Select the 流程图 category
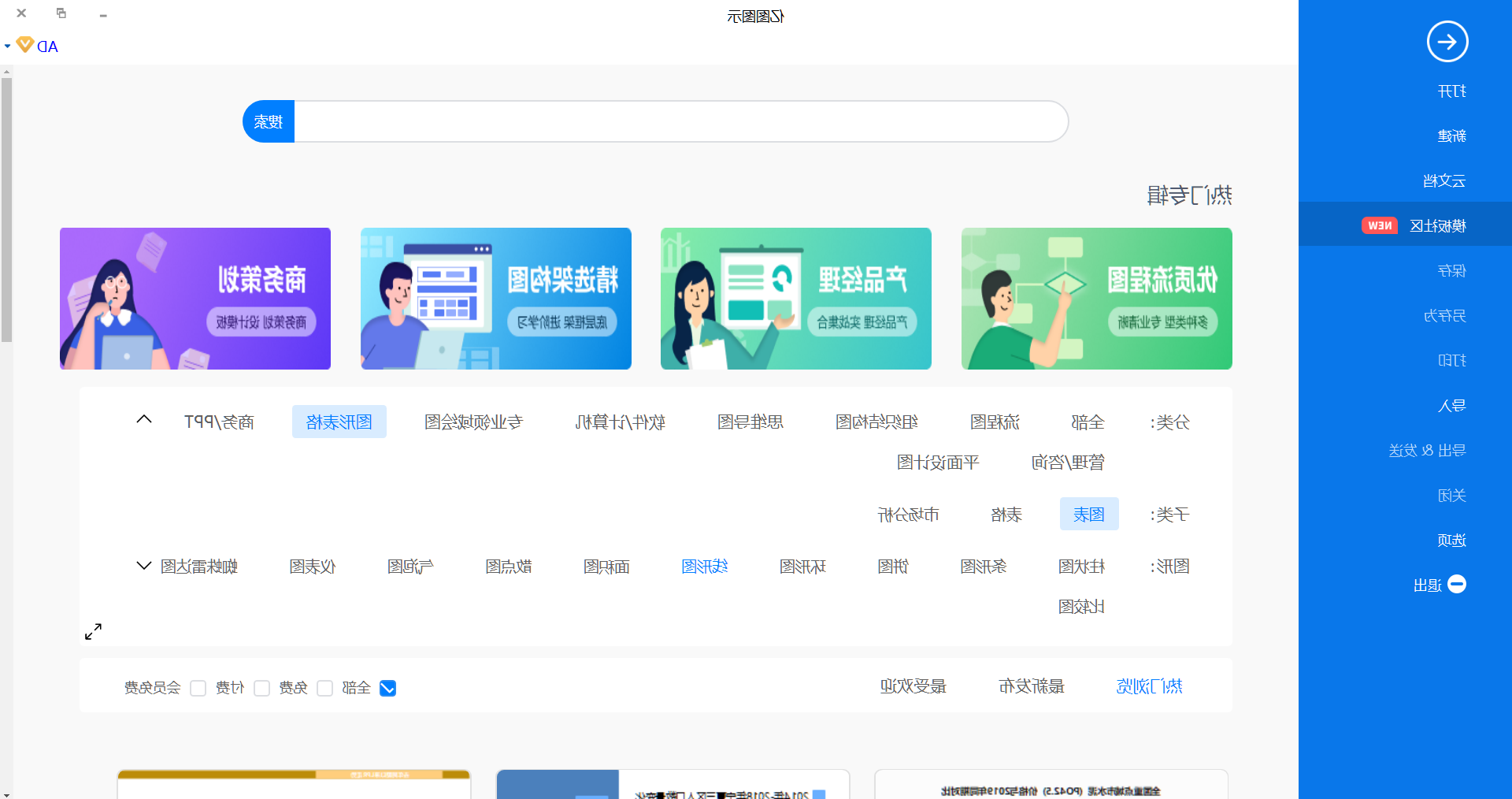 pos(995,422)
